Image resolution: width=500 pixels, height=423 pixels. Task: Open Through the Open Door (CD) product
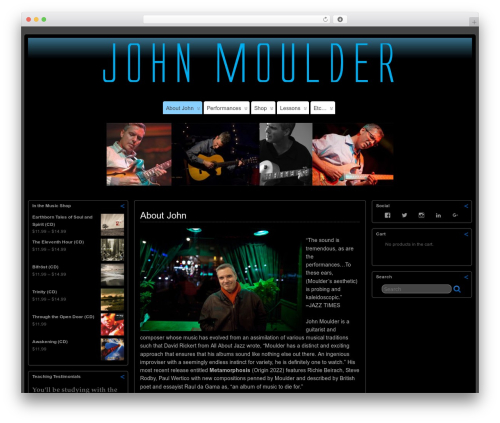tap(63, 317)
